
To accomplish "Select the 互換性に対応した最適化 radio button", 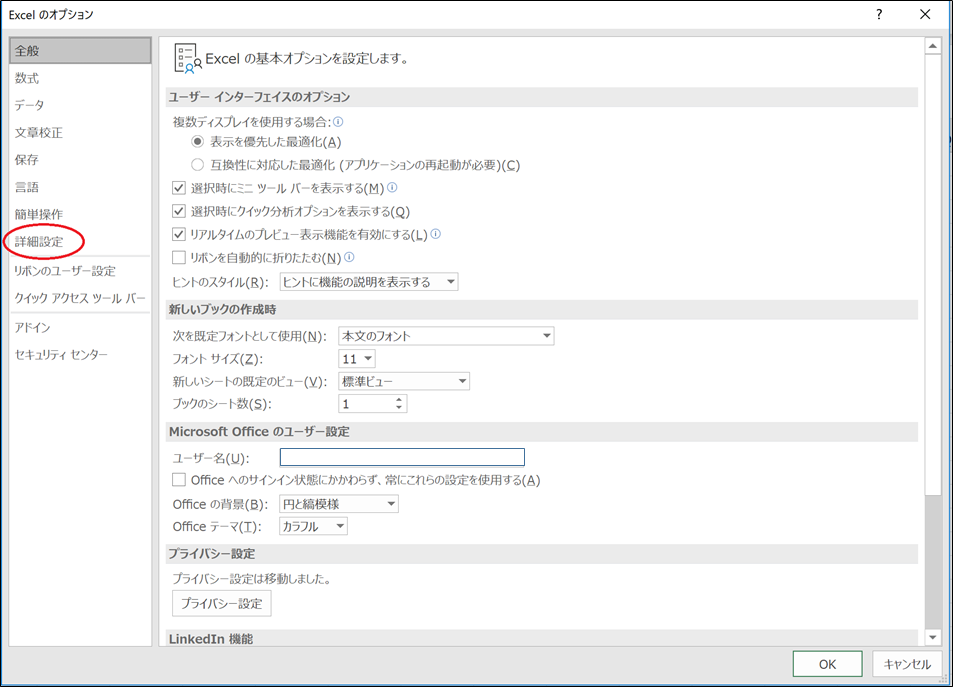I will 197,165.
